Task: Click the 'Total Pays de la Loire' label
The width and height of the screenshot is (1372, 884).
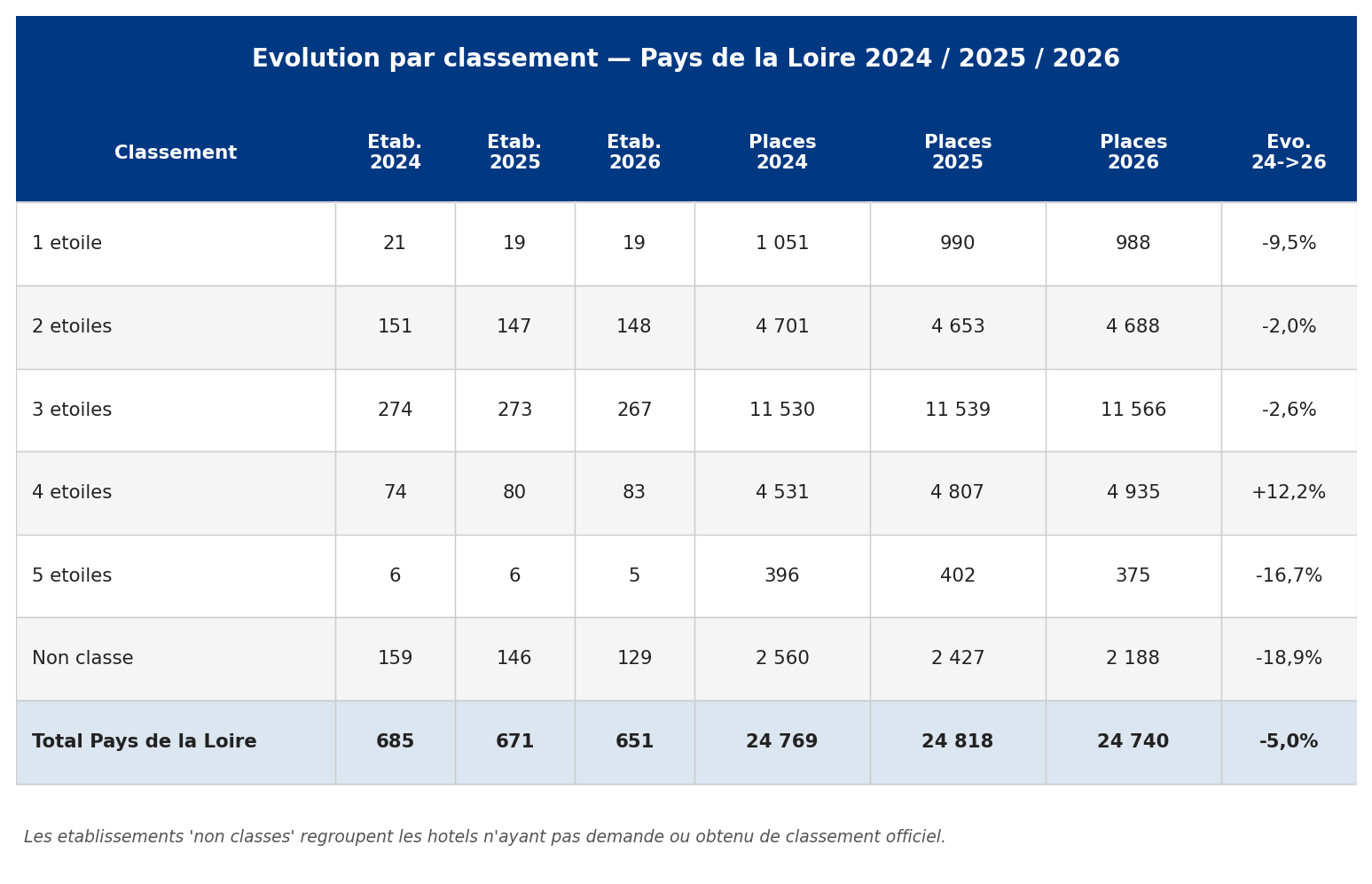Action: [145, 742]
